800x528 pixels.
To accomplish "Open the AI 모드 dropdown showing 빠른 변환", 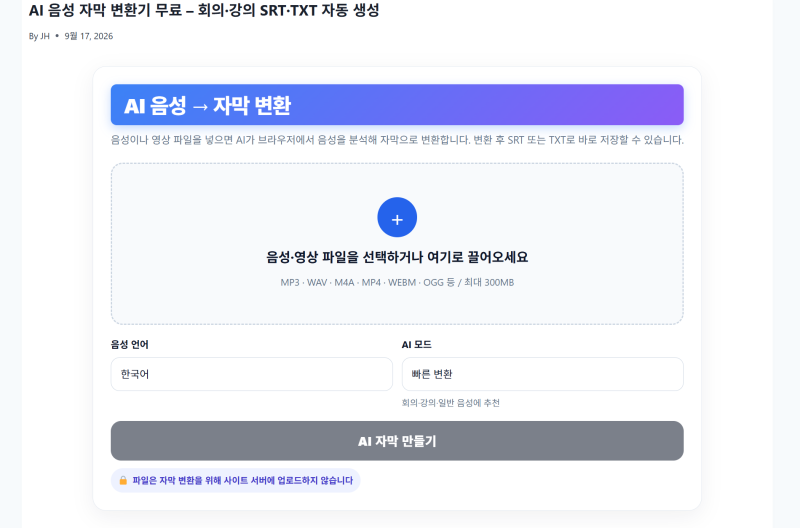I will coord(542,374).
